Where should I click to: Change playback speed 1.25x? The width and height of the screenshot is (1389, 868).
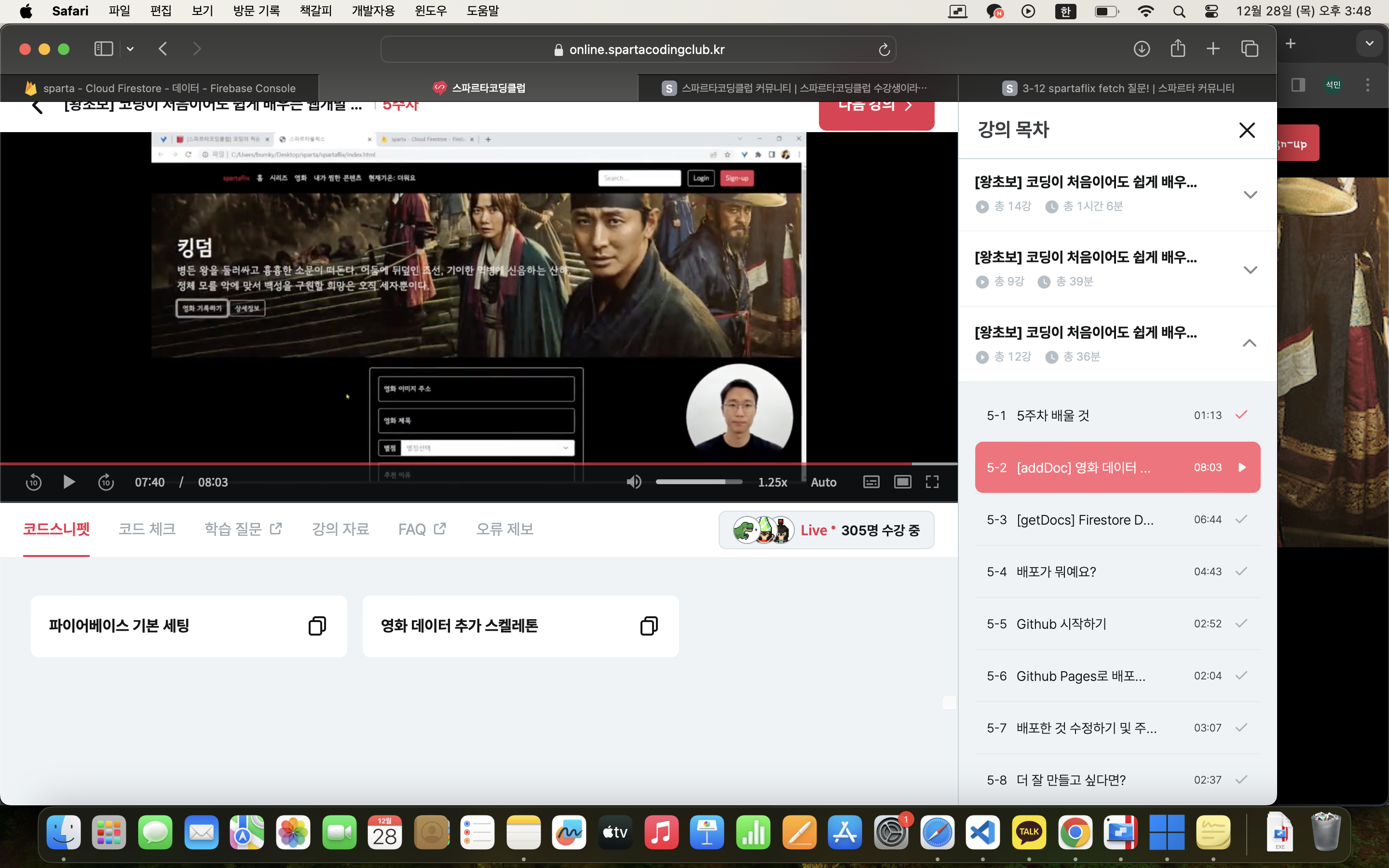(x=773, y=482)
